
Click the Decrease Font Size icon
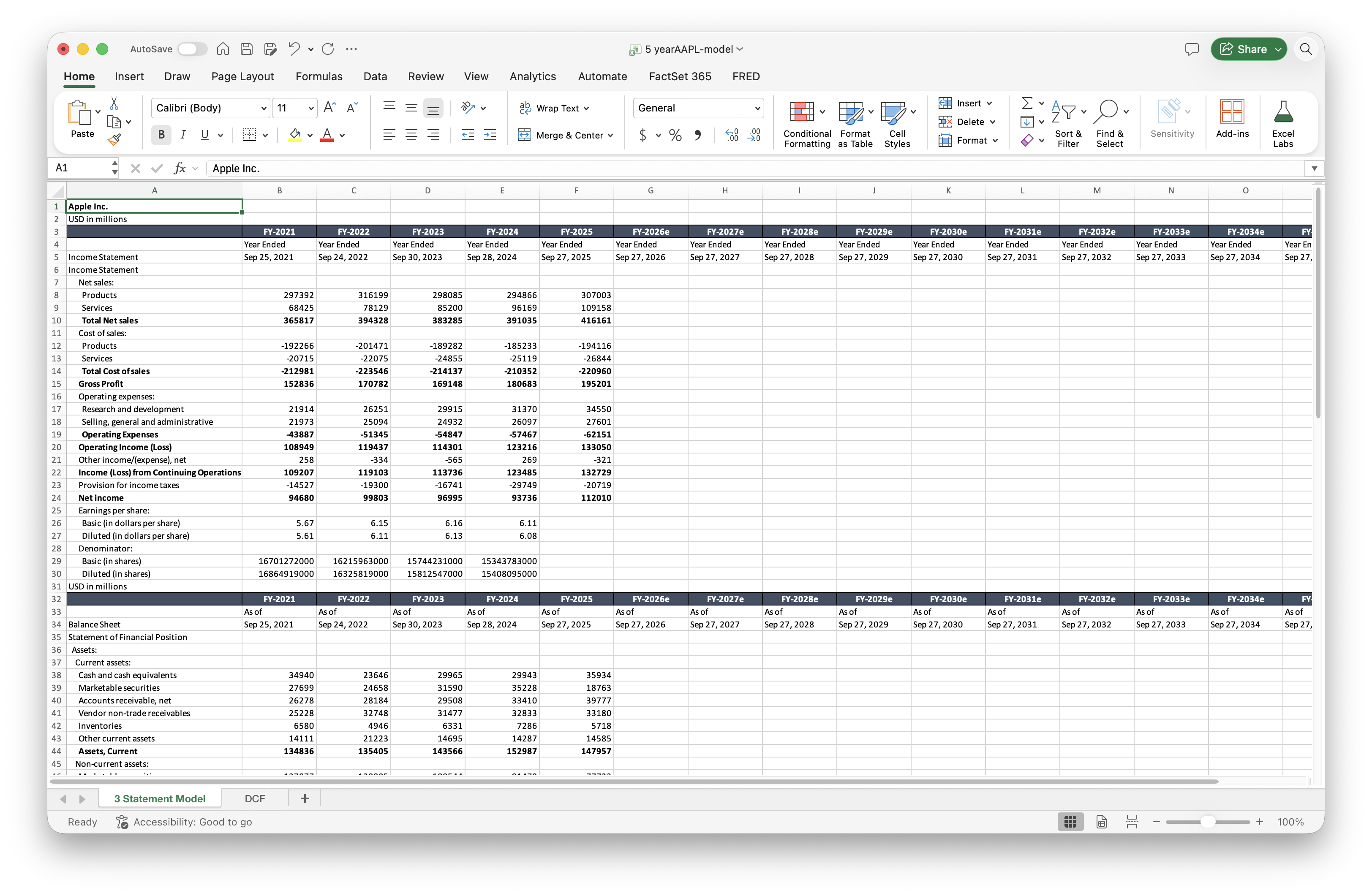coord(351,108)
